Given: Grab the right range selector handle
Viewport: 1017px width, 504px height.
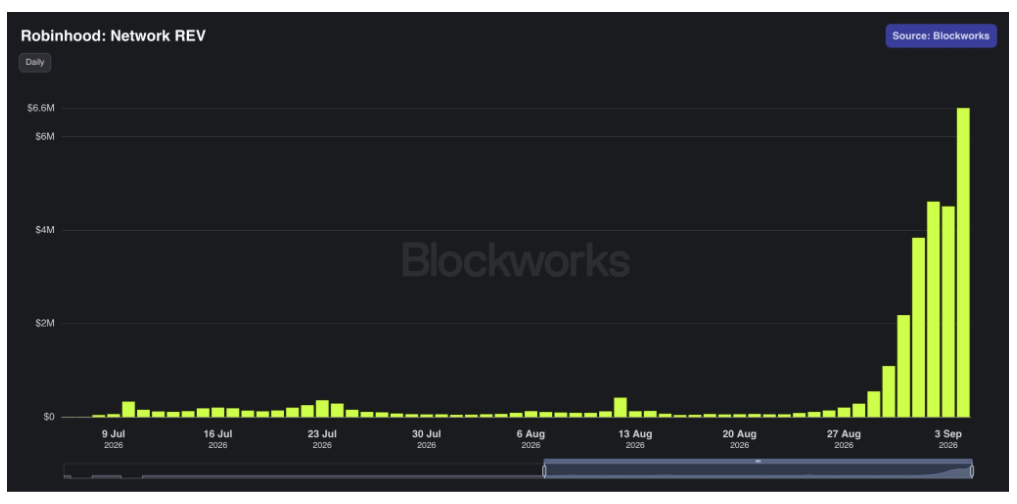Looking at the screenshot, I should click(x=972, y=471).
